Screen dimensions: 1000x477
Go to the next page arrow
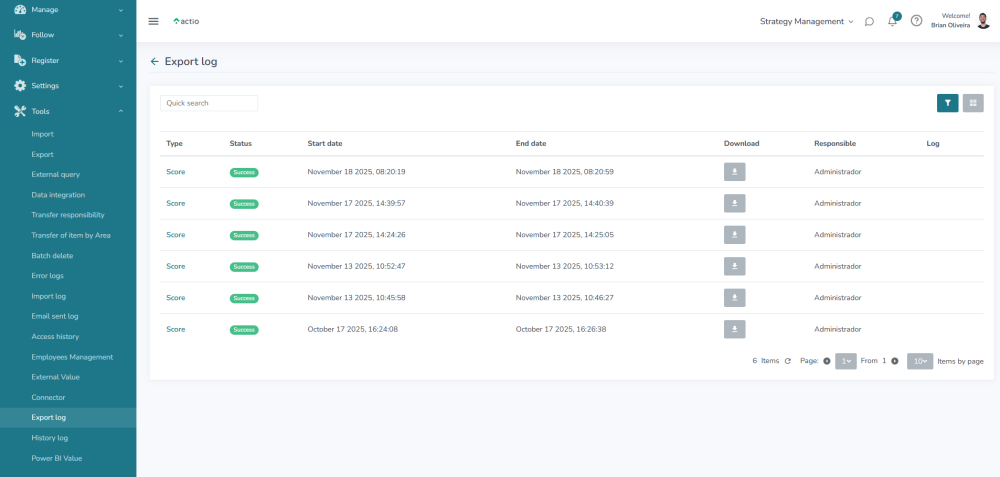point(895,361)
